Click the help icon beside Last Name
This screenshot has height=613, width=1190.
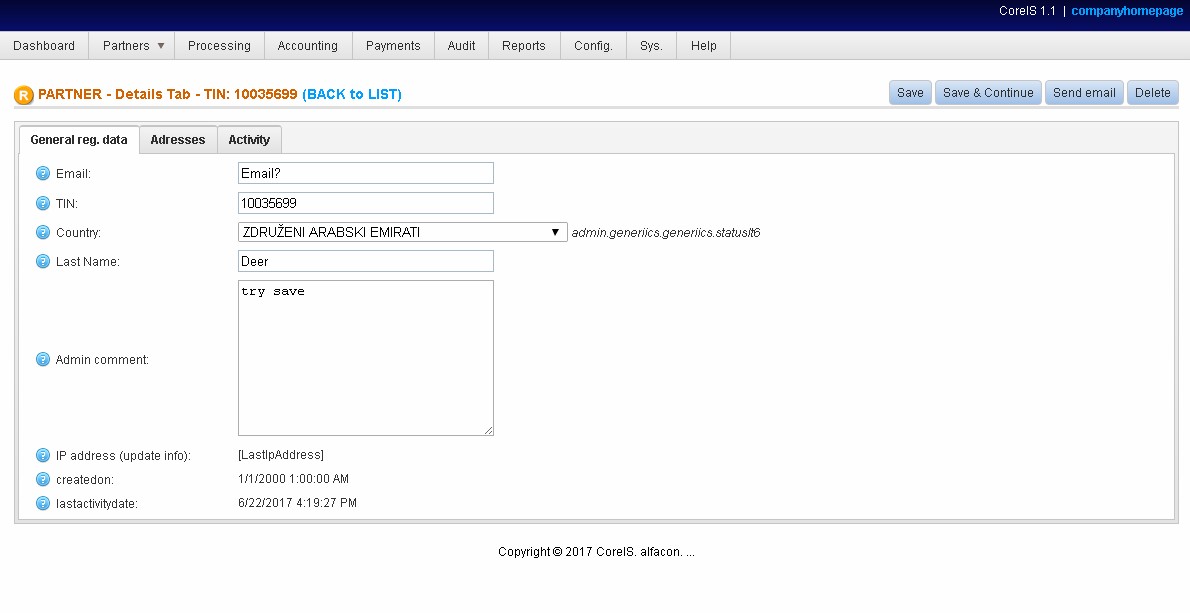pos(43,261)
